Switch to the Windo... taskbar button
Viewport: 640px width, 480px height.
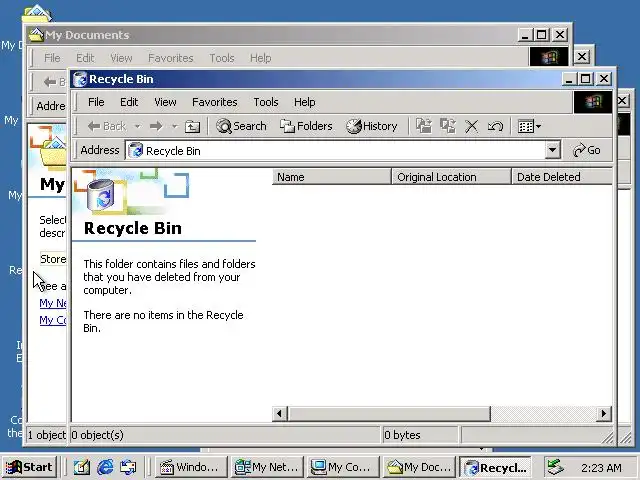click(190, 467)
